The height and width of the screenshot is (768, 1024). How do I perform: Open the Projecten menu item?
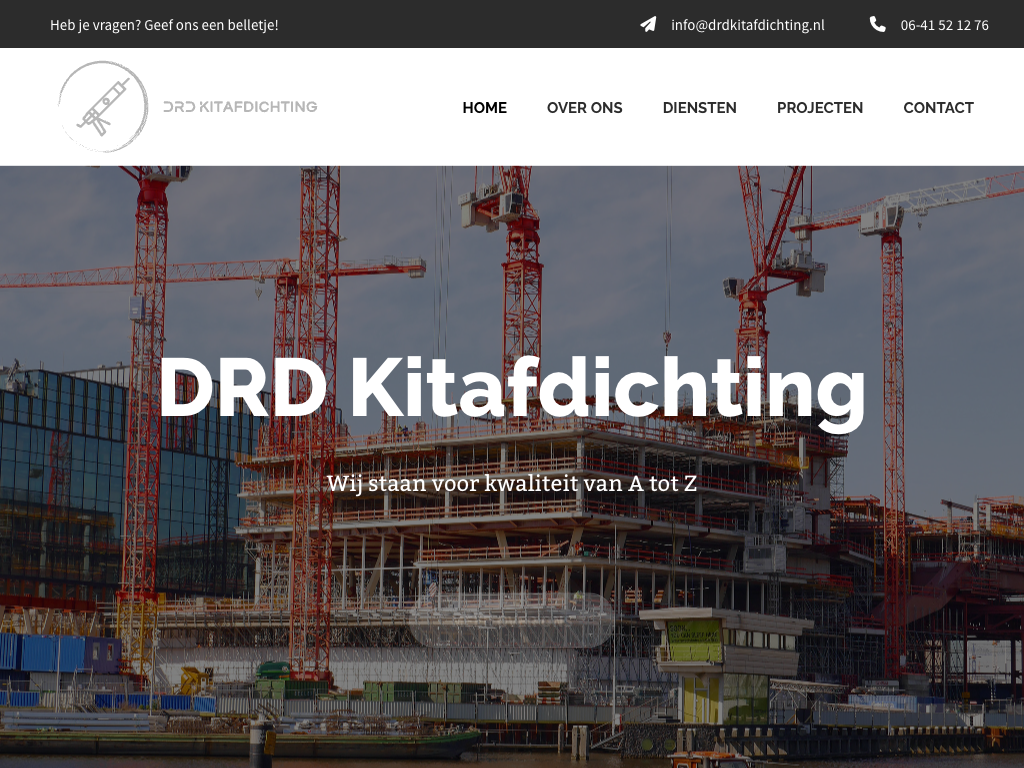point(819,108)
